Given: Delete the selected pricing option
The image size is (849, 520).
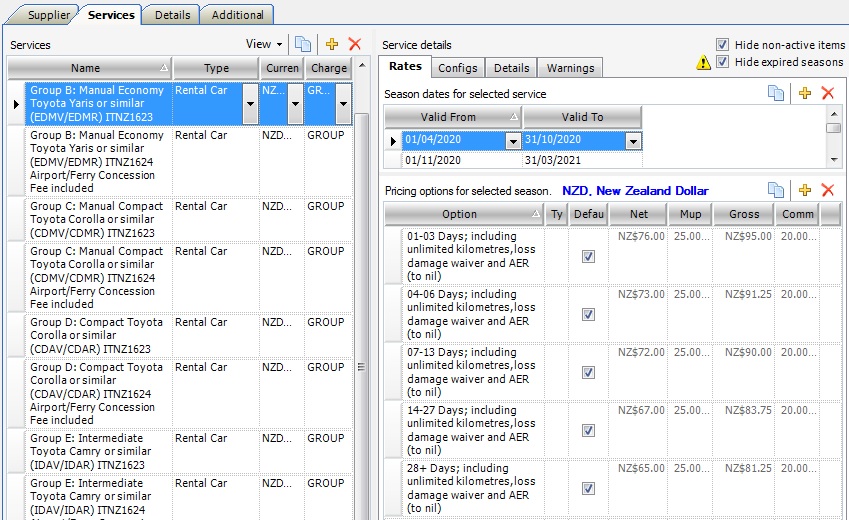Looking at the screenshot, I should tap(827, 190).
